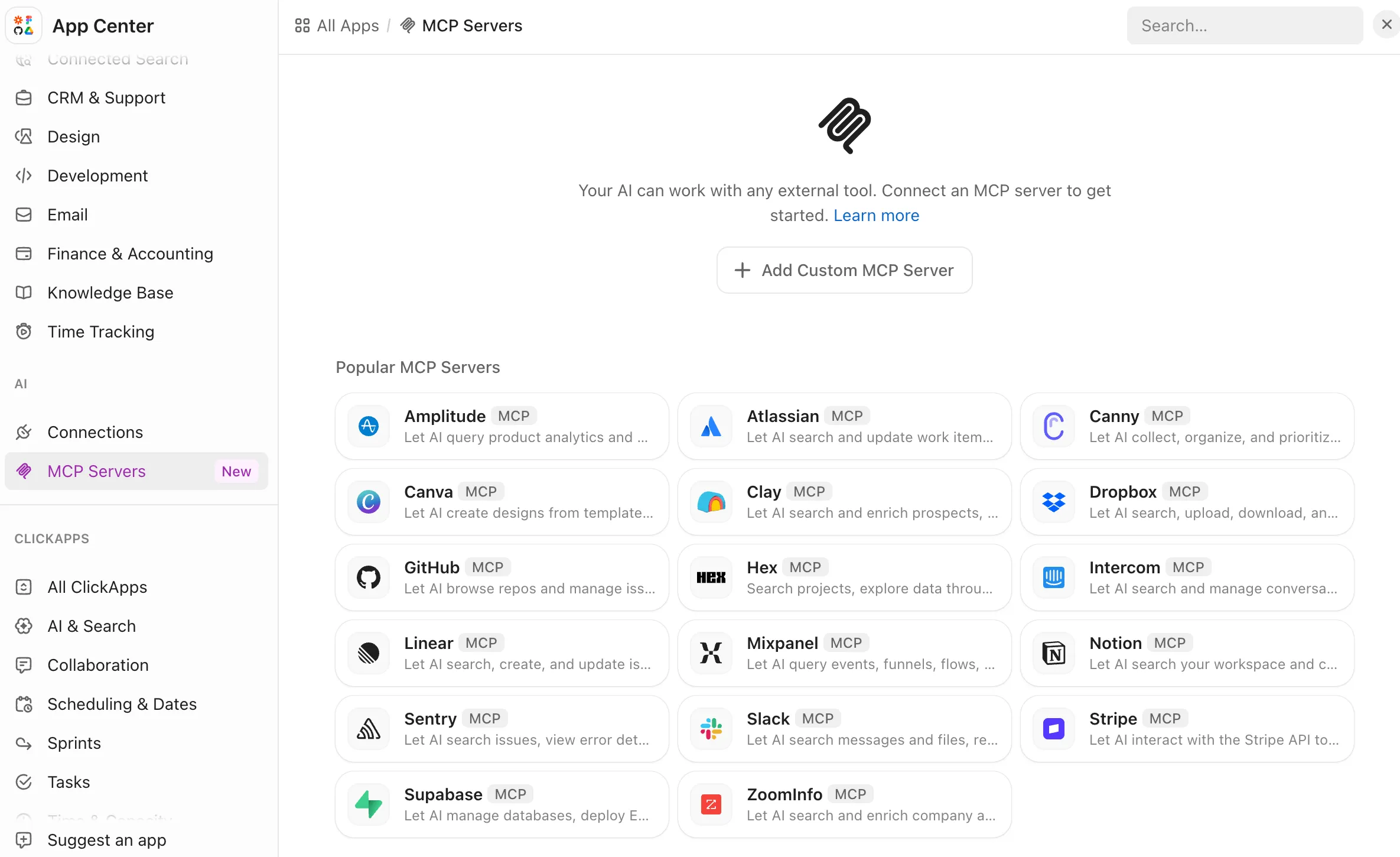
Task: Click the Knowledge Base book icon
Action: tap(24, 293)
